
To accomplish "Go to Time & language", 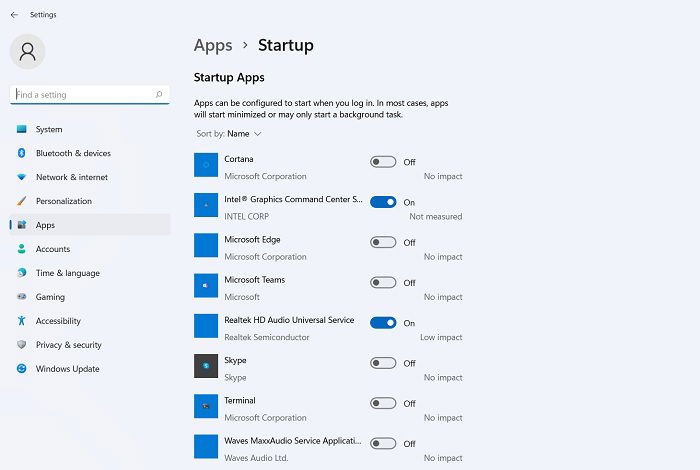I will tap(90, 273).
